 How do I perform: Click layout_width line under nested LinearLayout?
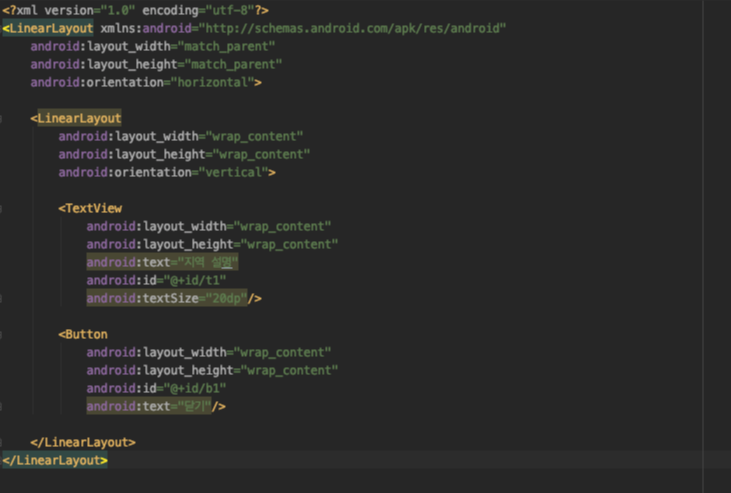click(181, 137)
